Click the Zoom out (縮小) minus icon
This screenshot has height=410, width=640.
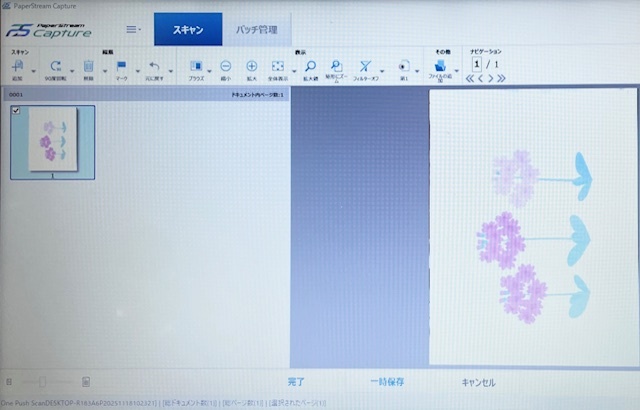[x=226, y=66]
